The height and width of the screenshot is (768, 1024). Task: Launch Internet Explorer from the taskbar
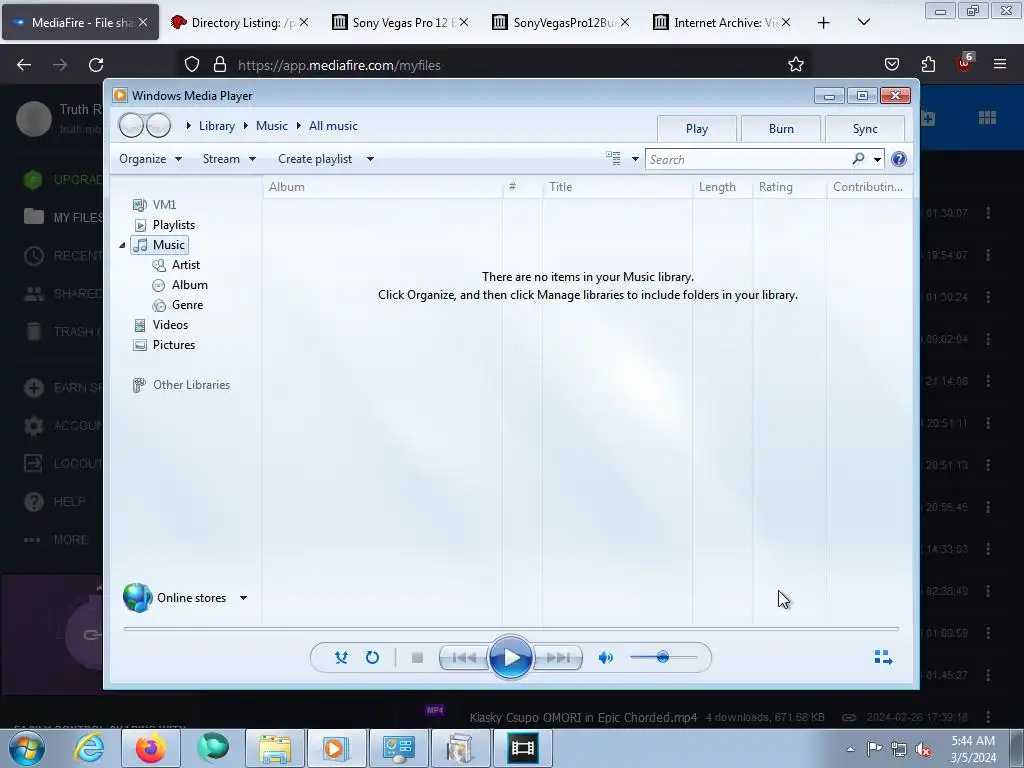[x=89, y=748]
